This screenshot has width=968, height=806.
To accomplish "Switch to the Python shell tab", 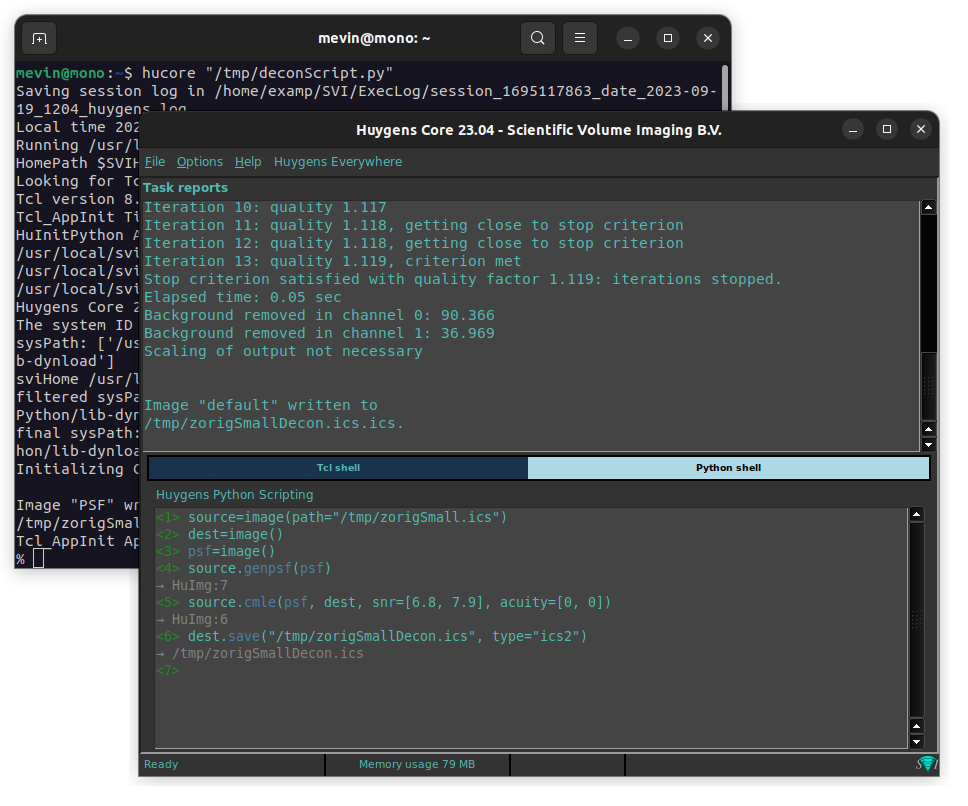I will point(728,468).
